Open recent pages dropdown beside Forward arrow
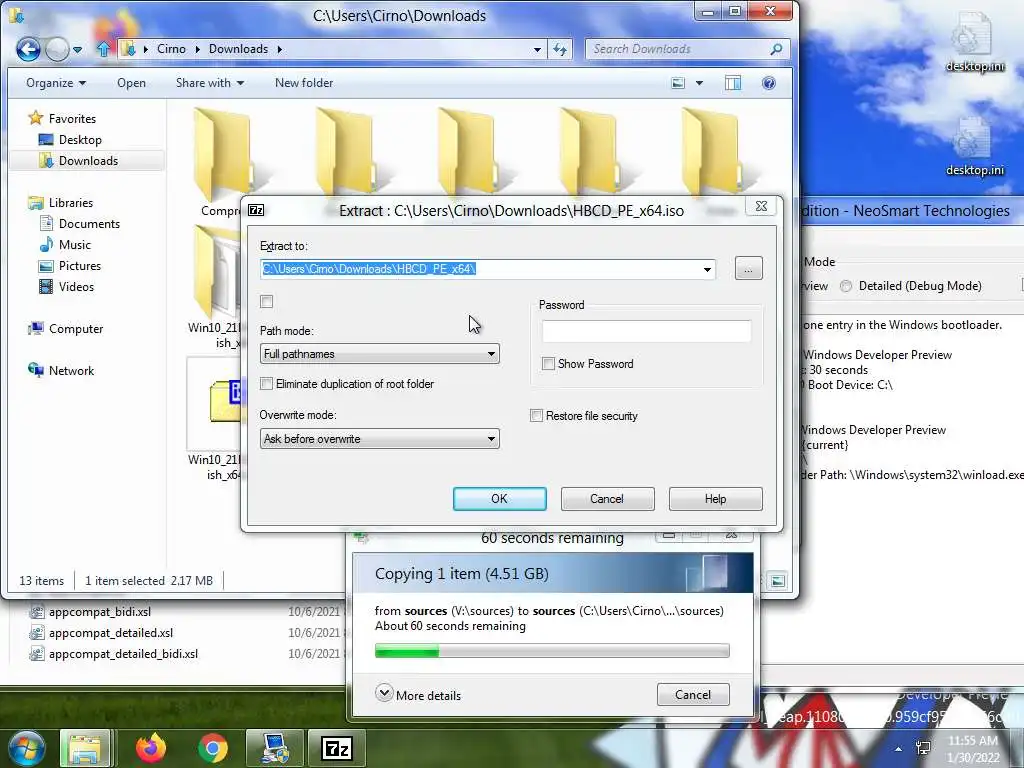This screenshot has width=1024, height=768. pyautogui.click(x=78, y=50)
